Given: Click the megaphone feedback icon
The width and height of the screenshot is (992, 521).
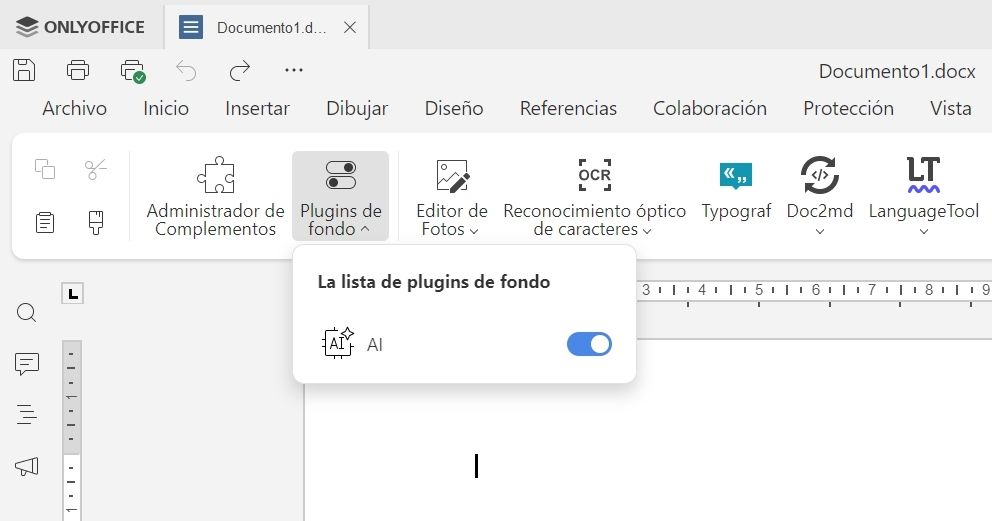Looking at the screenshot, I should pyautogui.click(x=27, y=467).
